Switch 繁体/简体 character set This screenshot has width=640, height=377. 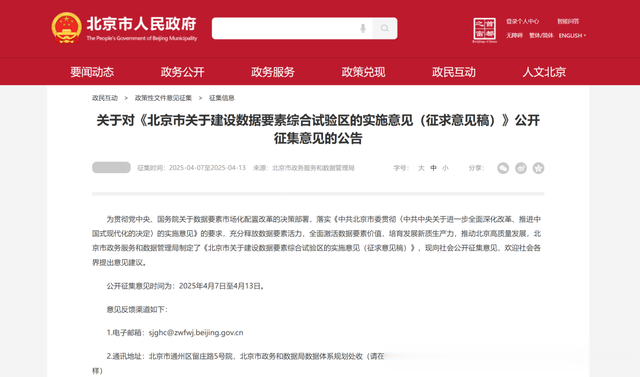click(x=541, y=35)
